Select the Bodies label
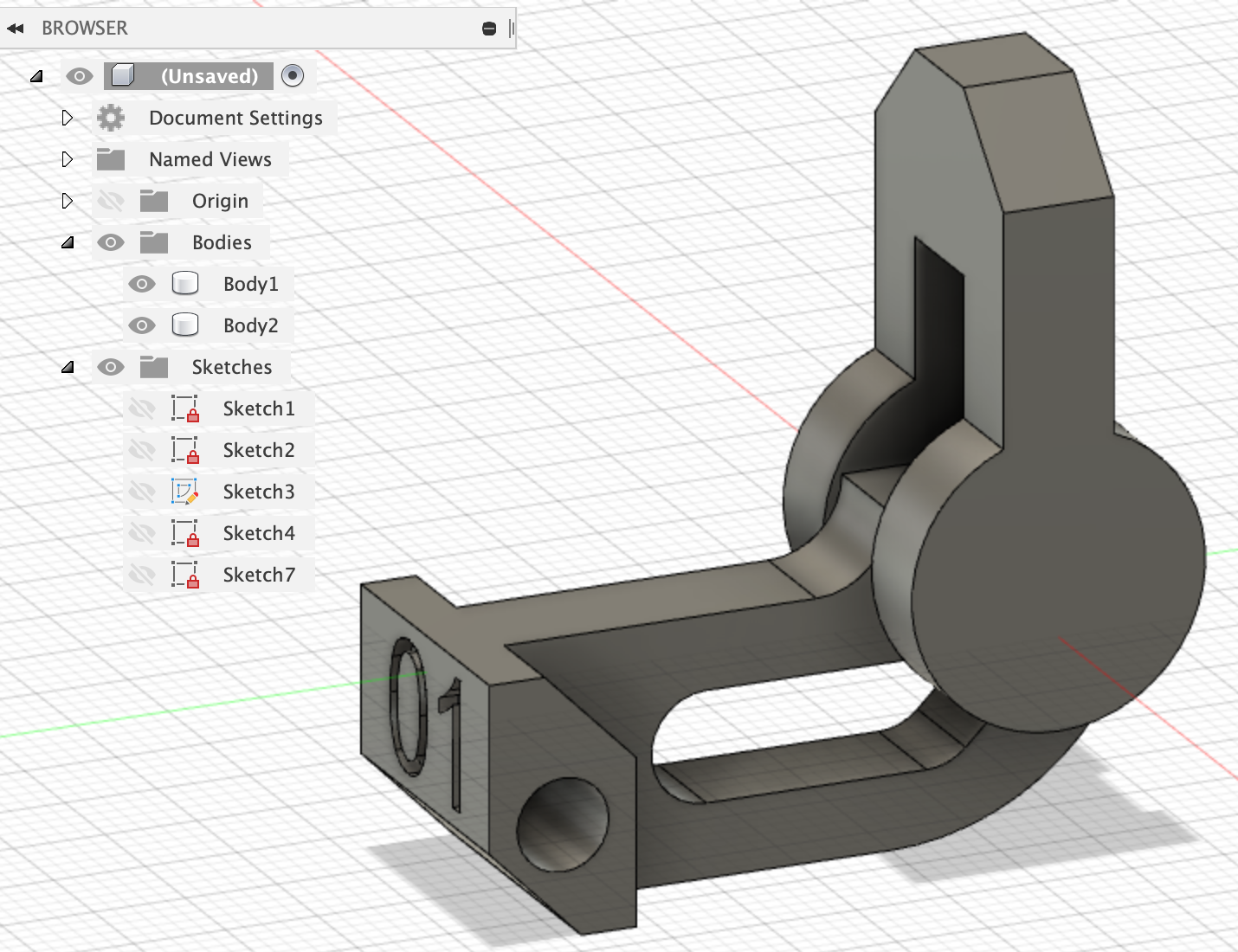 pos(222,242)
